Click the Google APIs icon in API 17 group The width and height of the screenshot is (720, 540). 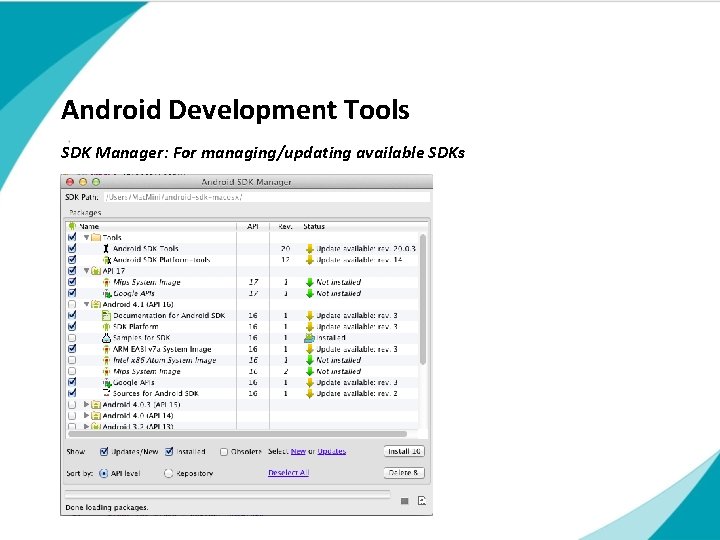coord(107,293)
